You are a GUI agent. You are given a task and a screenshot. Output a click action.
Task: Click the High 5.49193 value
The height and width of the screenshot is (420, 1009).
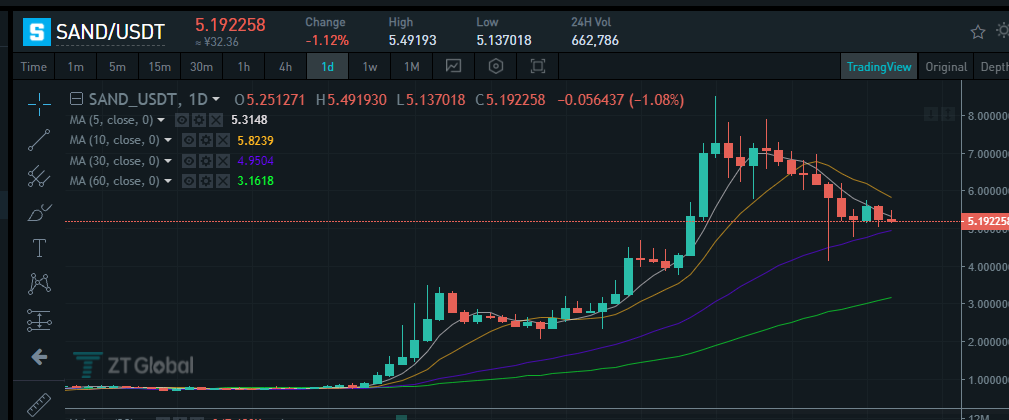412,41
